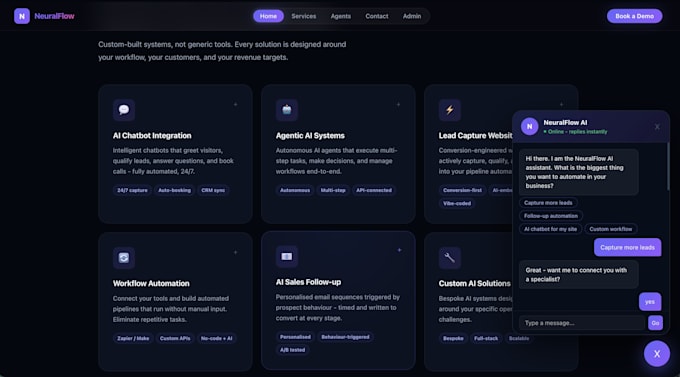Click the Vibe-coded tag
This screenshot has height=377, width=680.
[457, 203]
